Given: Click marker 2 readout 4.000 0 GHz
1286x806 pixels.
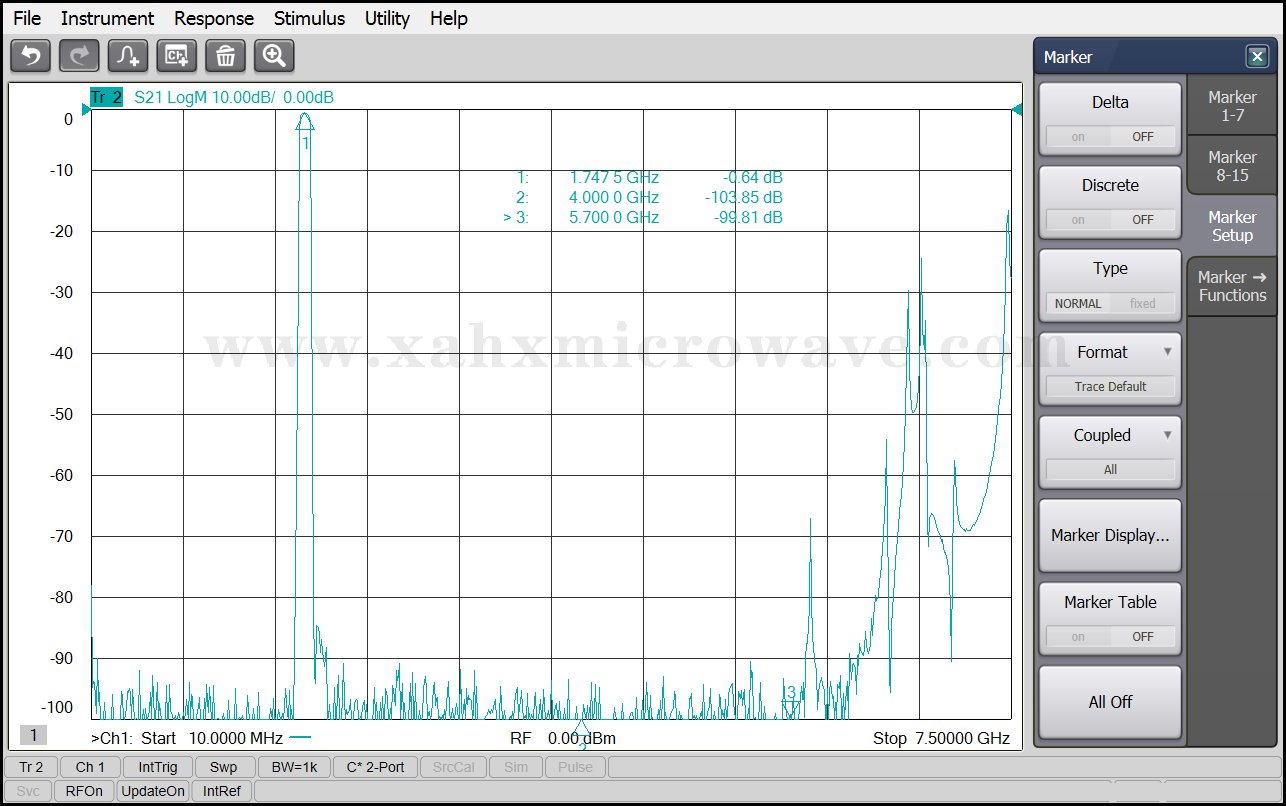Looking at the screenshot, I should coord(614,197).
